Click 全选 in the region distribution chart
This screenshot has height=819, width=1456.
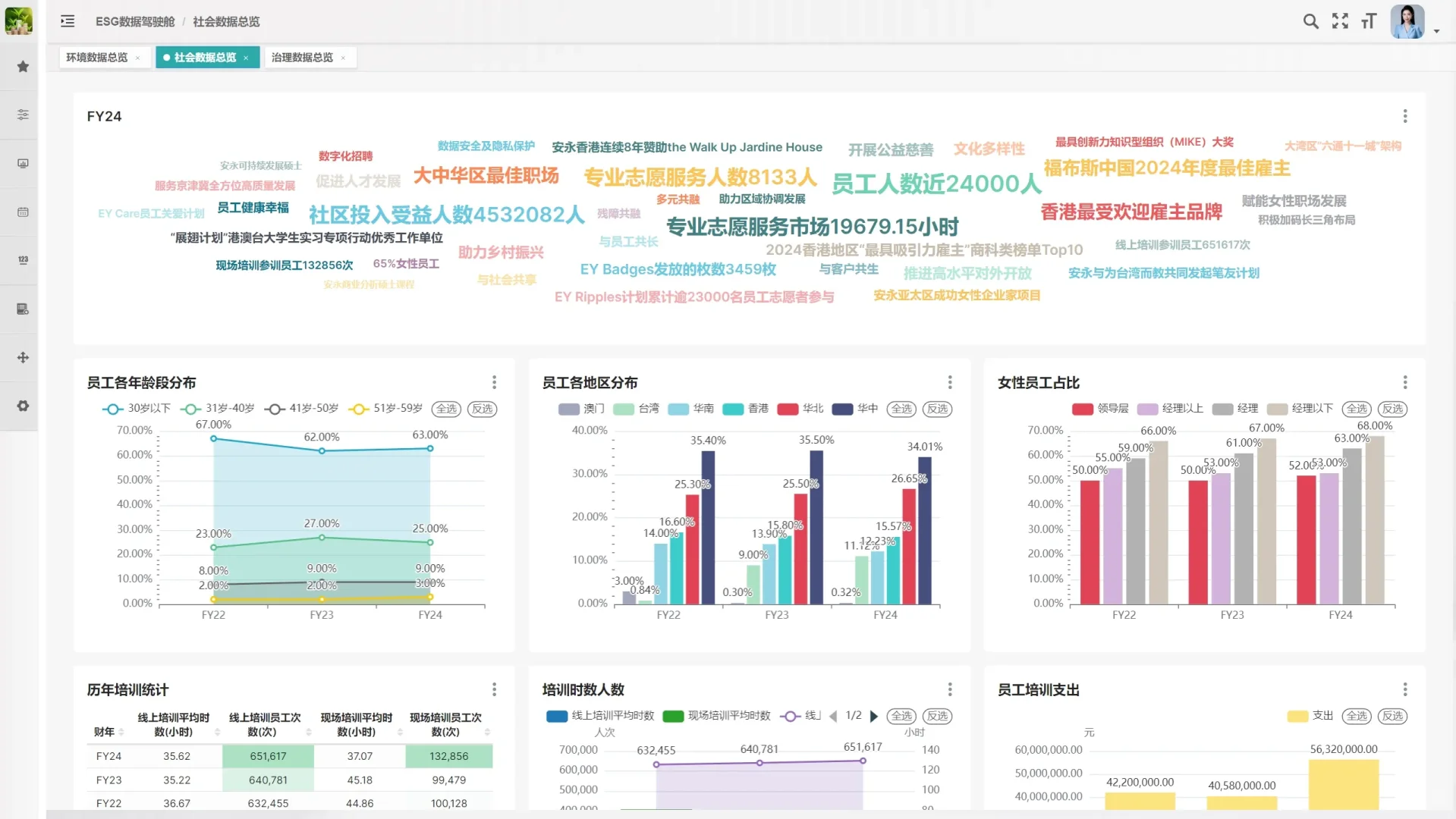[901, 409]
